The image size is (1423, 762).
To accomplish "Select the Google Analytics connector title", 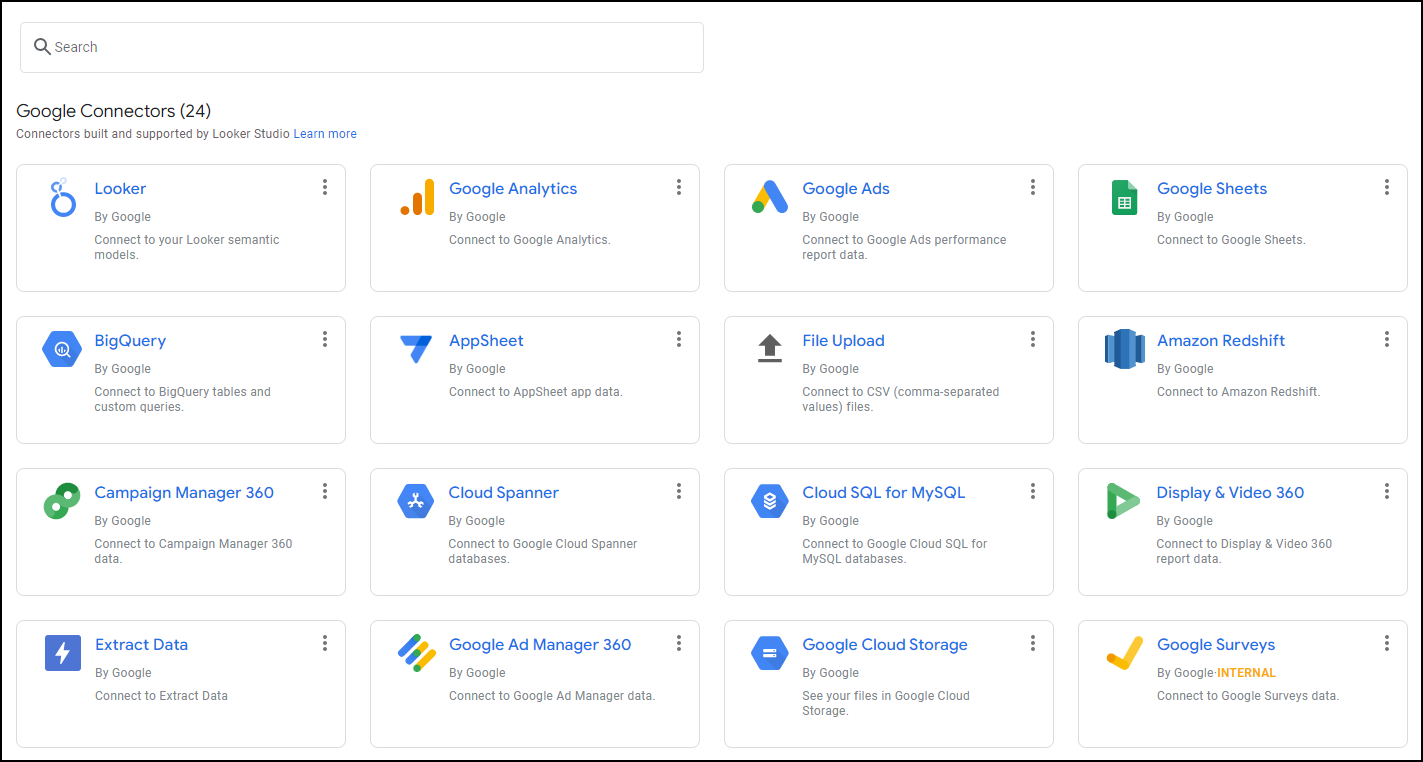I will click(x=513, y=189).
